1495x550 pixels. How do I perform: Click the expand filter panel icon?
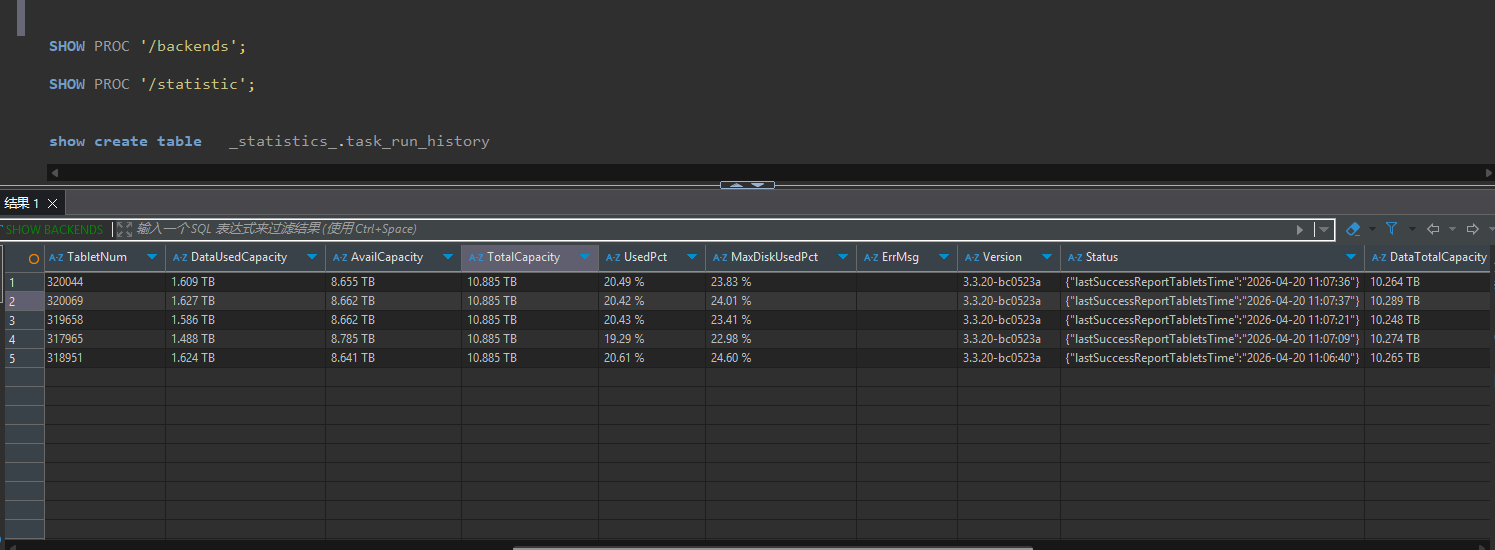pyautogui.click(x=124, y=229)
